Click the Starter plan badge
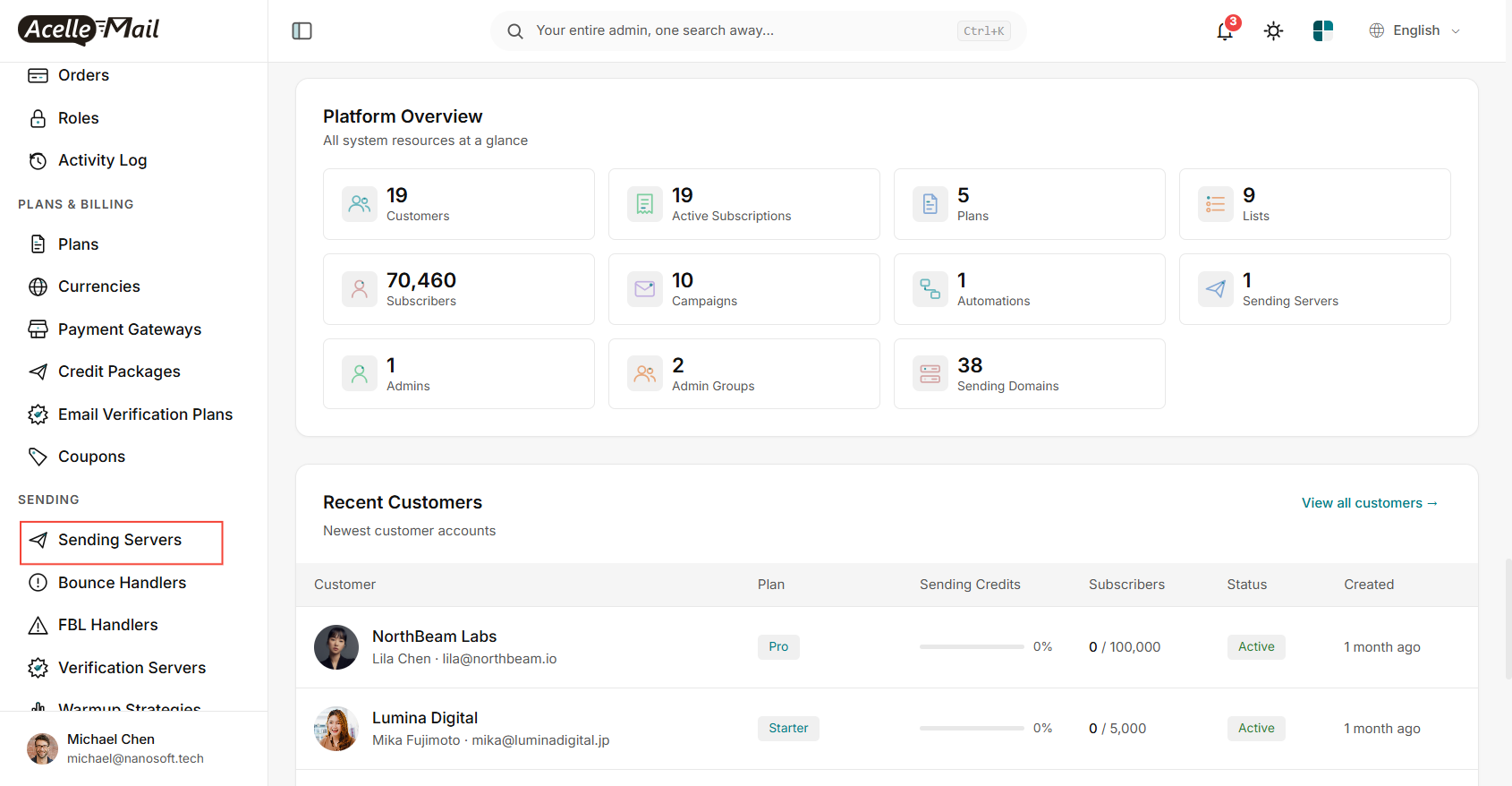This screenshot has width=1512, height=786. click(x=788, y=729)
